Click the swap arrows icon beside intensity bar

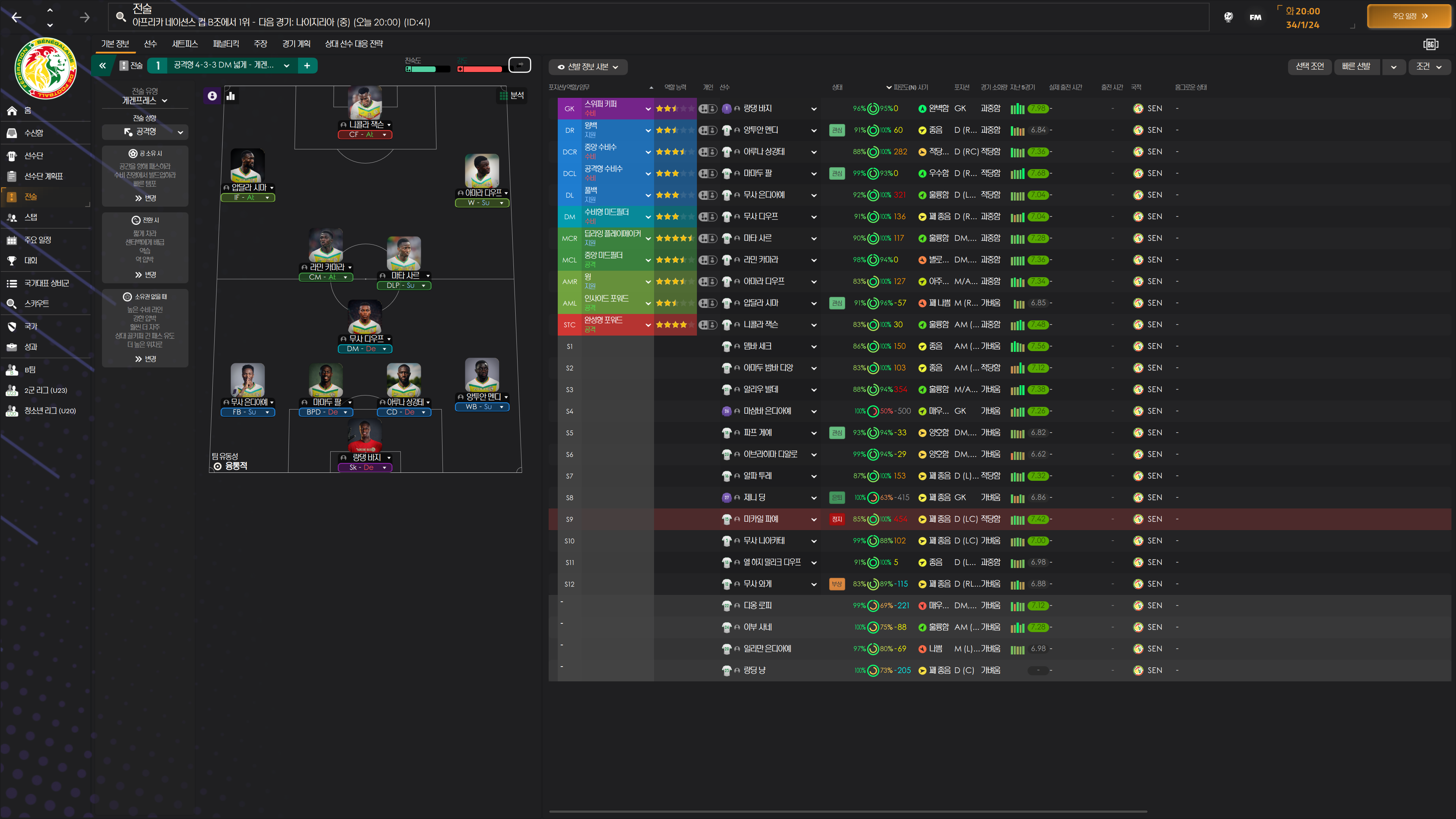pyautogui.click(x=519, y=65)
